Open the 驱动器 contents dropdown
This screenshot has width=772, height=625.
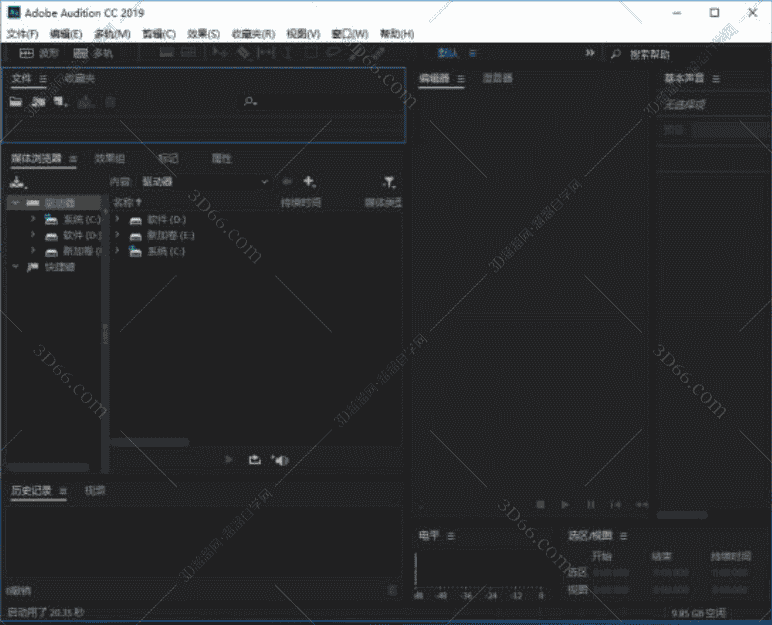click(204, 182)
